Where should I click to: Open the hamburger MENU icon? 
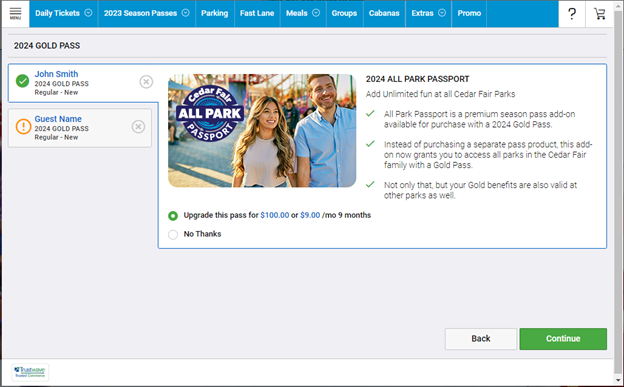(x=15, y=13)
